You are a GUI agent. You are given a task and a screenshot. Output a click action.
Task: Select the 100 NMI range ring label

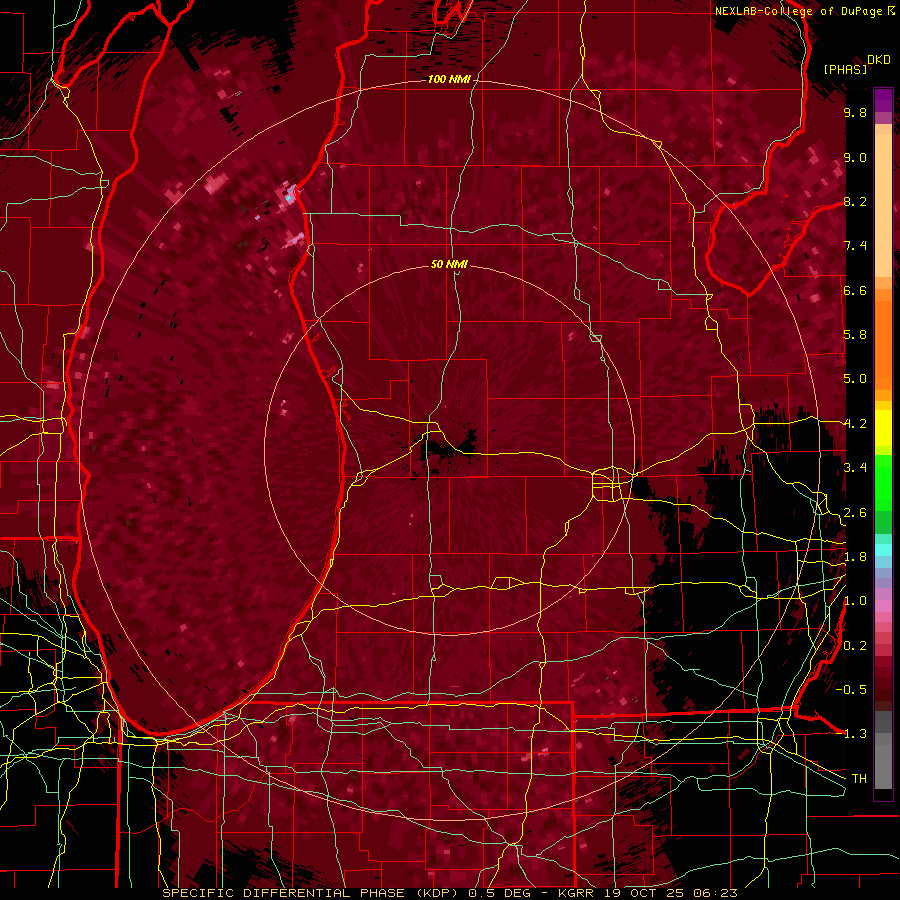449,79
